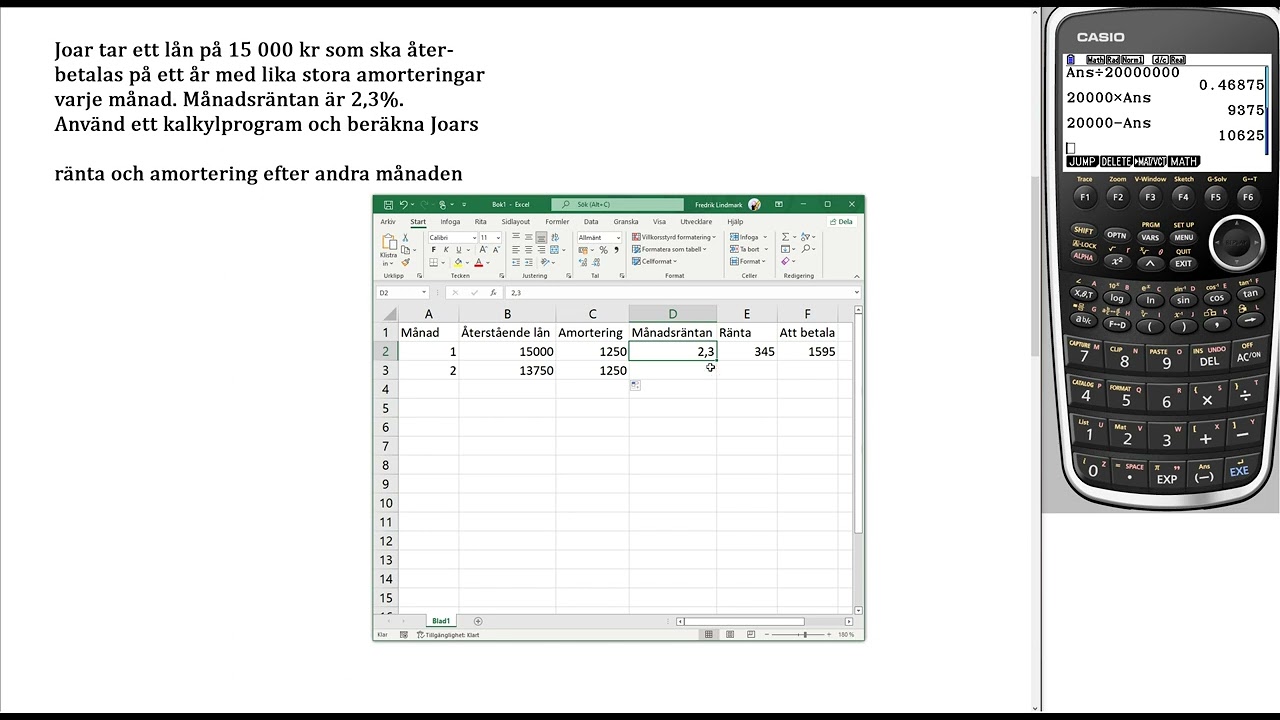Click the sin key on calculator
This screenshot has height=720, width=1280.
point(1183,299)
